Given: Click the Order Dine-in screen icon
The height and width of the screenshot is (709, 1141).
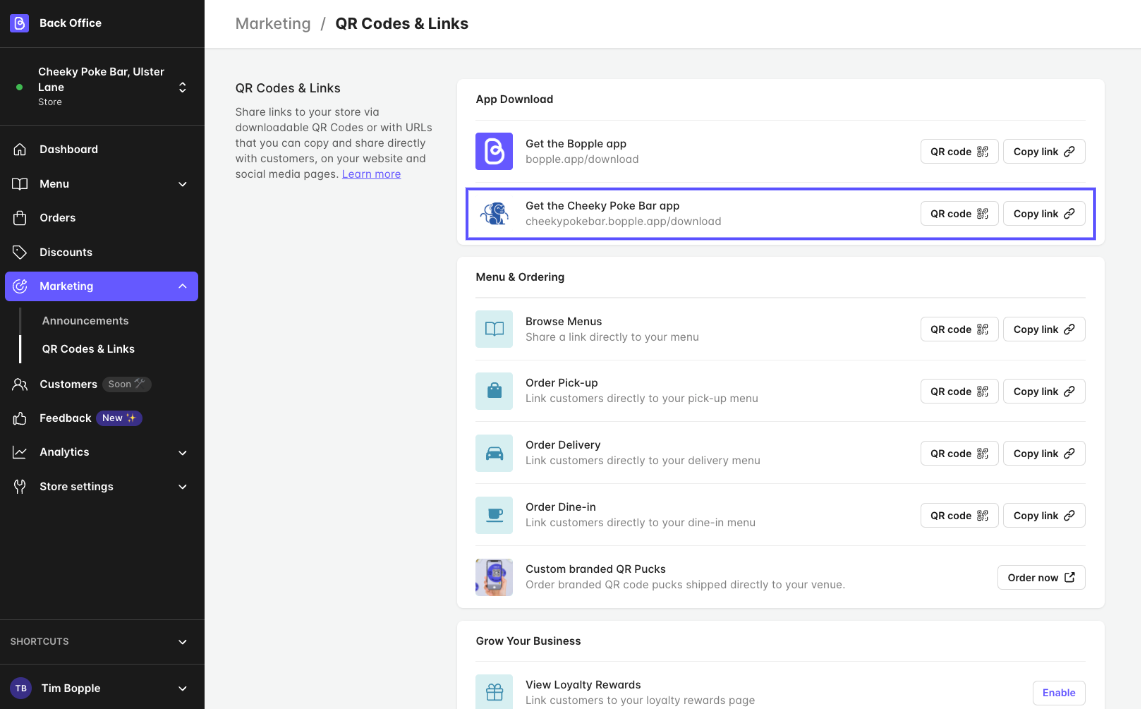Looking at the screenshot, I should pos(493,515).
